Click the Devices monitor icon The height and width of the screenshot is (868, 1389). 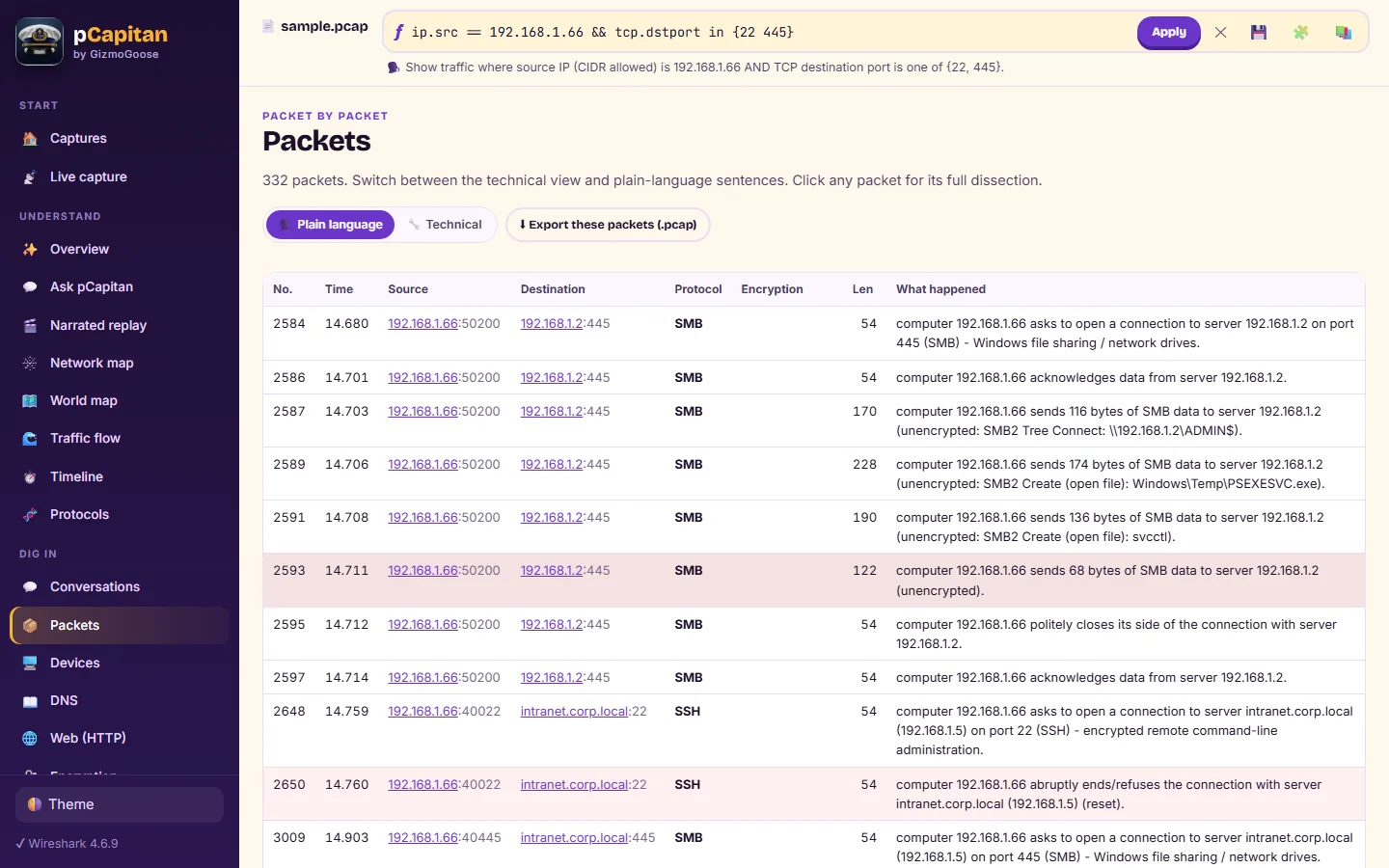click(30, 664)
